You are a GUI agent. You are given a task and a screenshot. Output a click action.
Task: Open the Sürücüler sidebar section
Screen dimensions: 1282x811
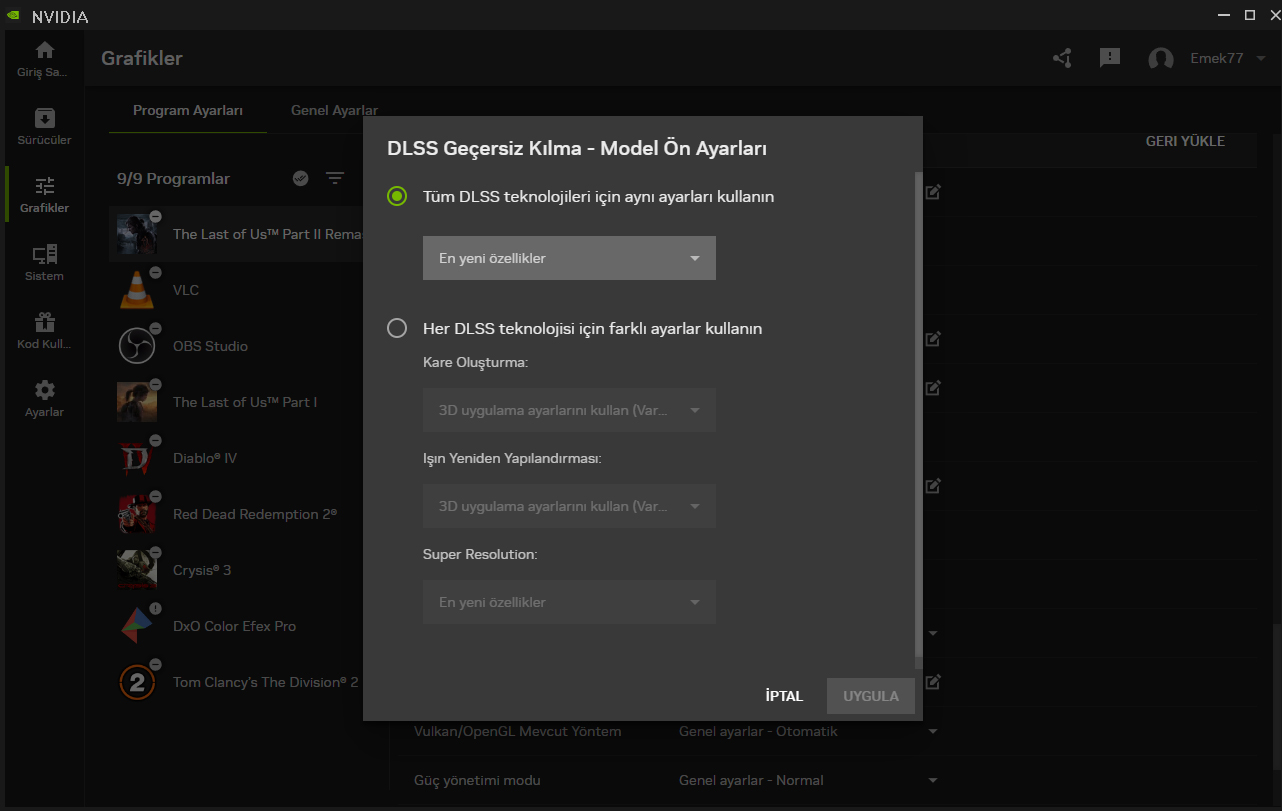44,127
